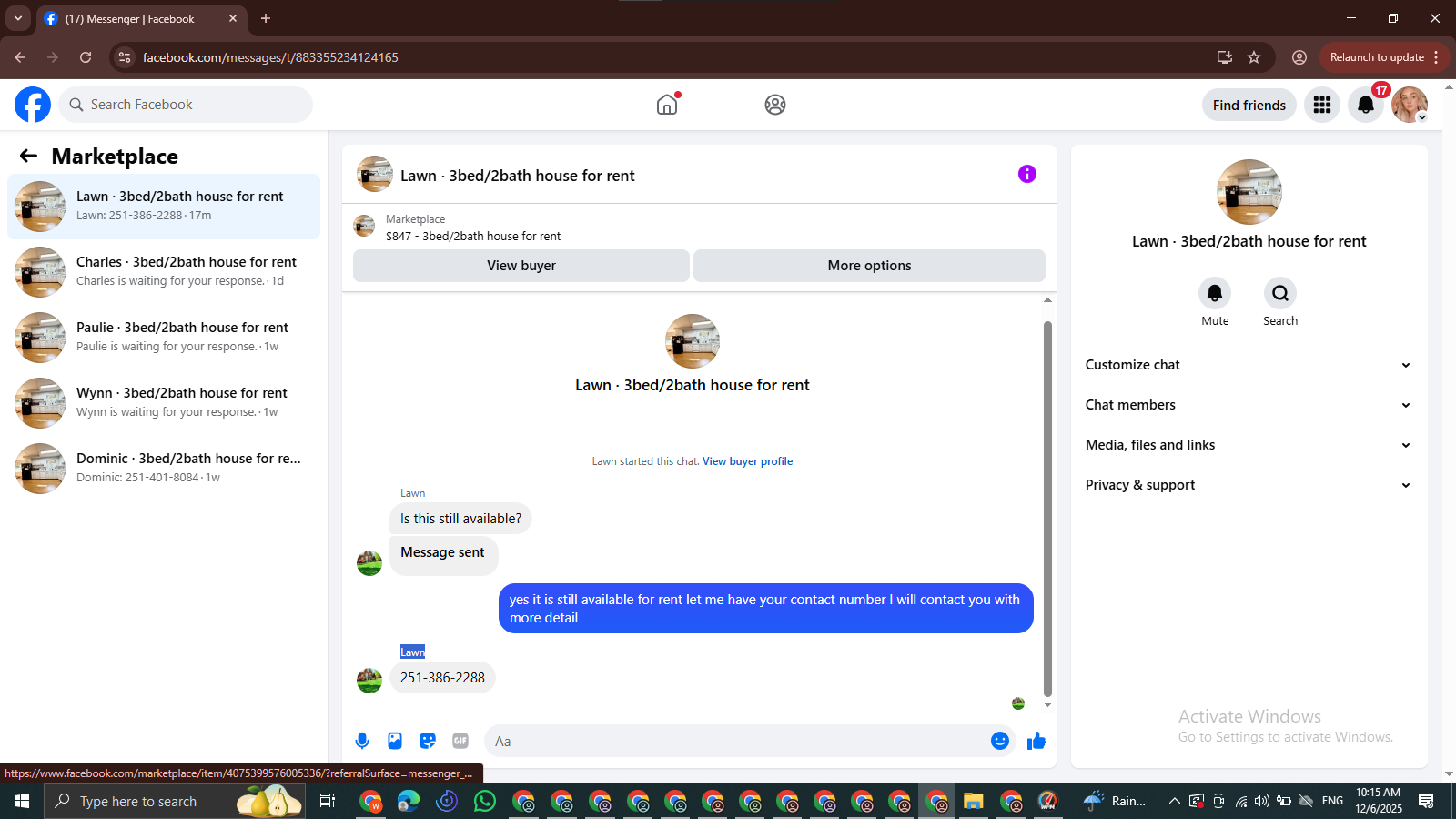Screen dimensions: 1456x819
Task: Bookmark this page with the star icon
Action: click(1254, 57)
